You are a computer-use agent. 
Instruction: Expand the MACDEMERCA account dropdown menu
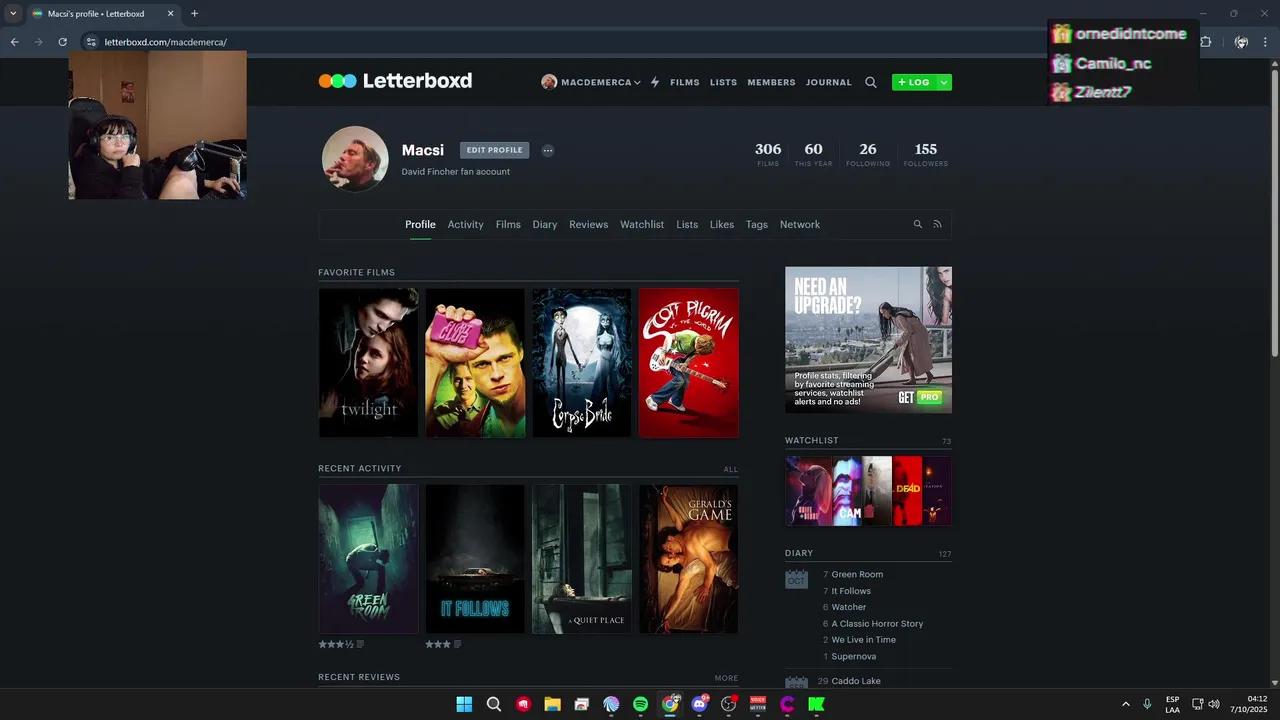tap(591, 82)
